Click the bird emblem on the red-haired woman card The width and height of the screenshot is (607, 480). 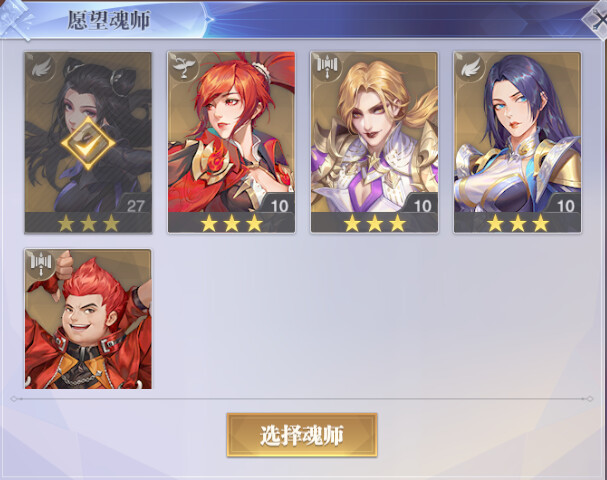(x=183, y=68)
